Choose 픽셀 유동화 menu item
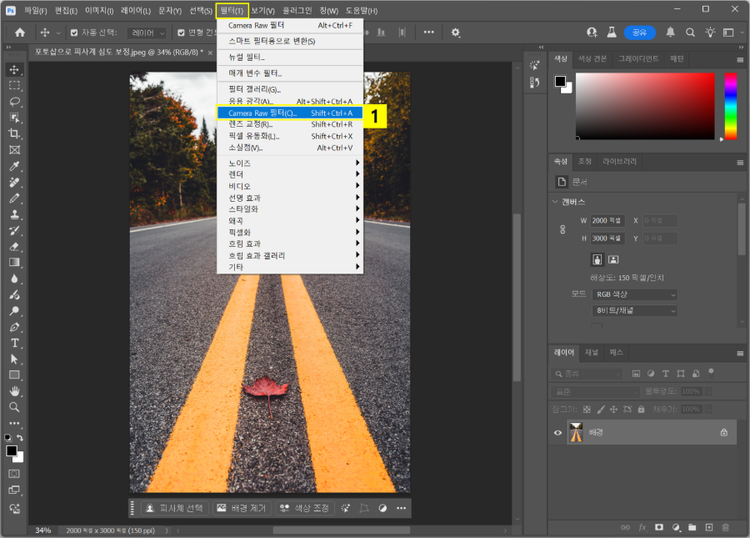The height and width of the screenshot is (538, 750). point(290,136)
